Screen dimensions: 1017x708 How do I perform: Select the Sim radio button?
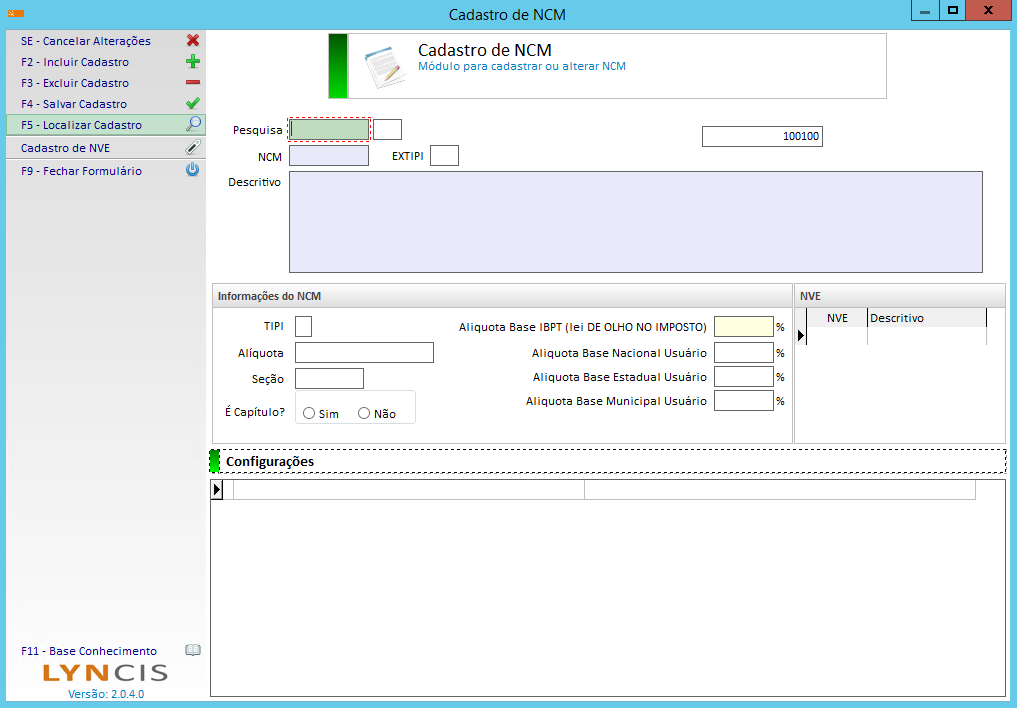pos(309,413)
